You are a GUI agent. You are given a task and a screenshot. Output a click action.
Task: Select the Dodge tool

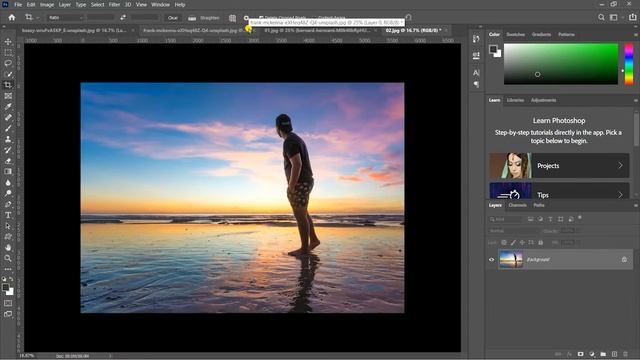[x=8, y=193]
